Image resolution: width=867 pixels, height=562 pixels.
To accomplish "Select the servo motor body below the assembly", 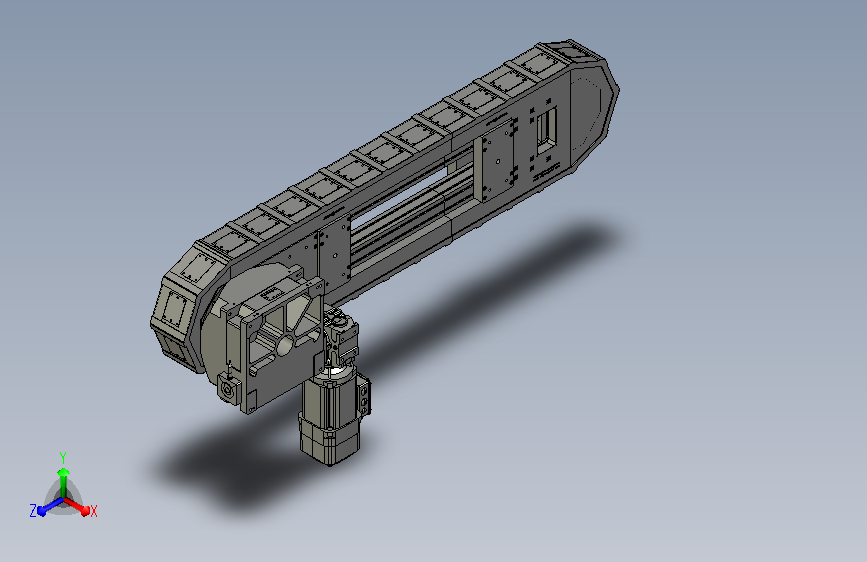I will click(x=330, y=418).
